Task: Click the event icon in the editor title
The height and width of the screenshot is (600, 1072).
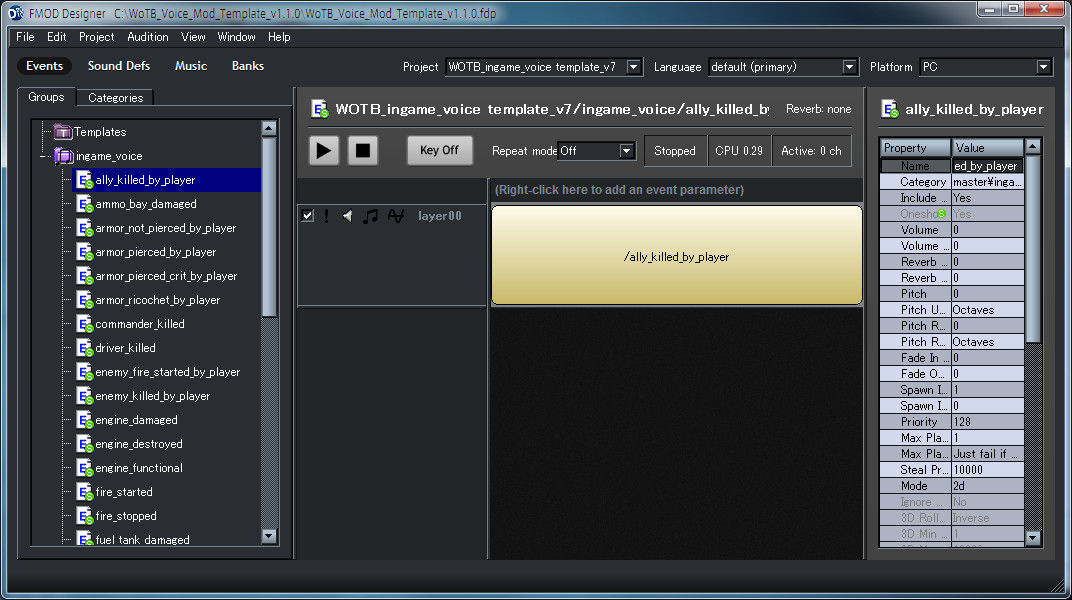Action: pos(319,109)
